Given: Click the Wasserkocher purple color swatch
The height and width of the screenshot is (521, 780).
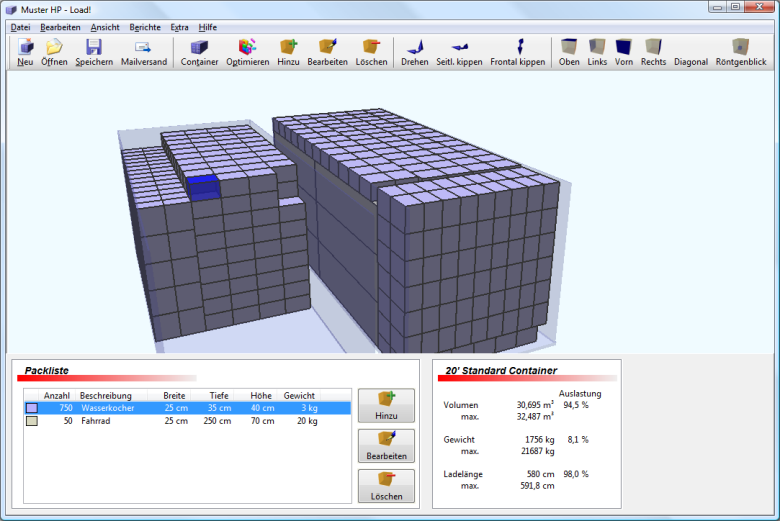Looking at the screenshot, I should [x=32, y=408].
